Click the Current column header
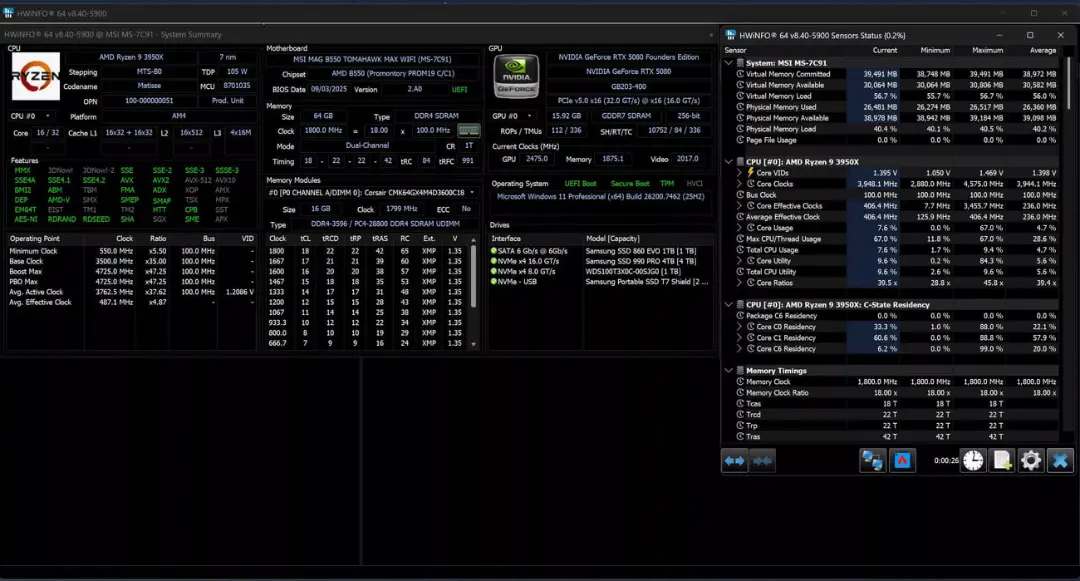The height and width of the screenshot is (581, 1080). point(884,50)
